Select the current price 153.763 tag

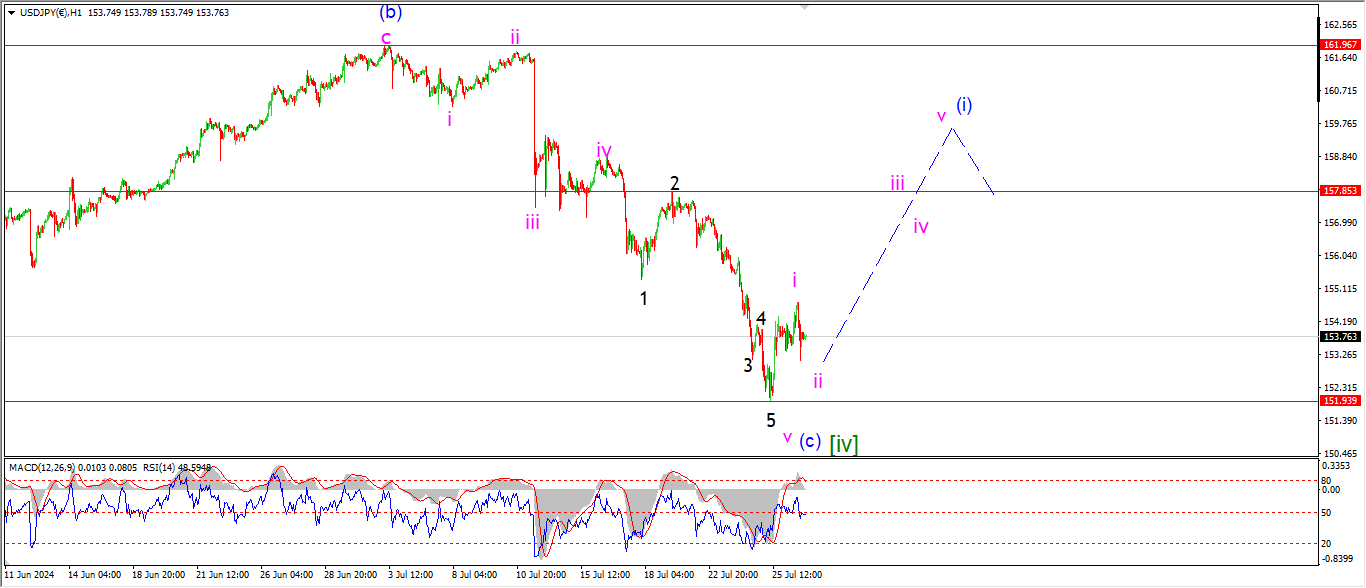pos(1338,337)
